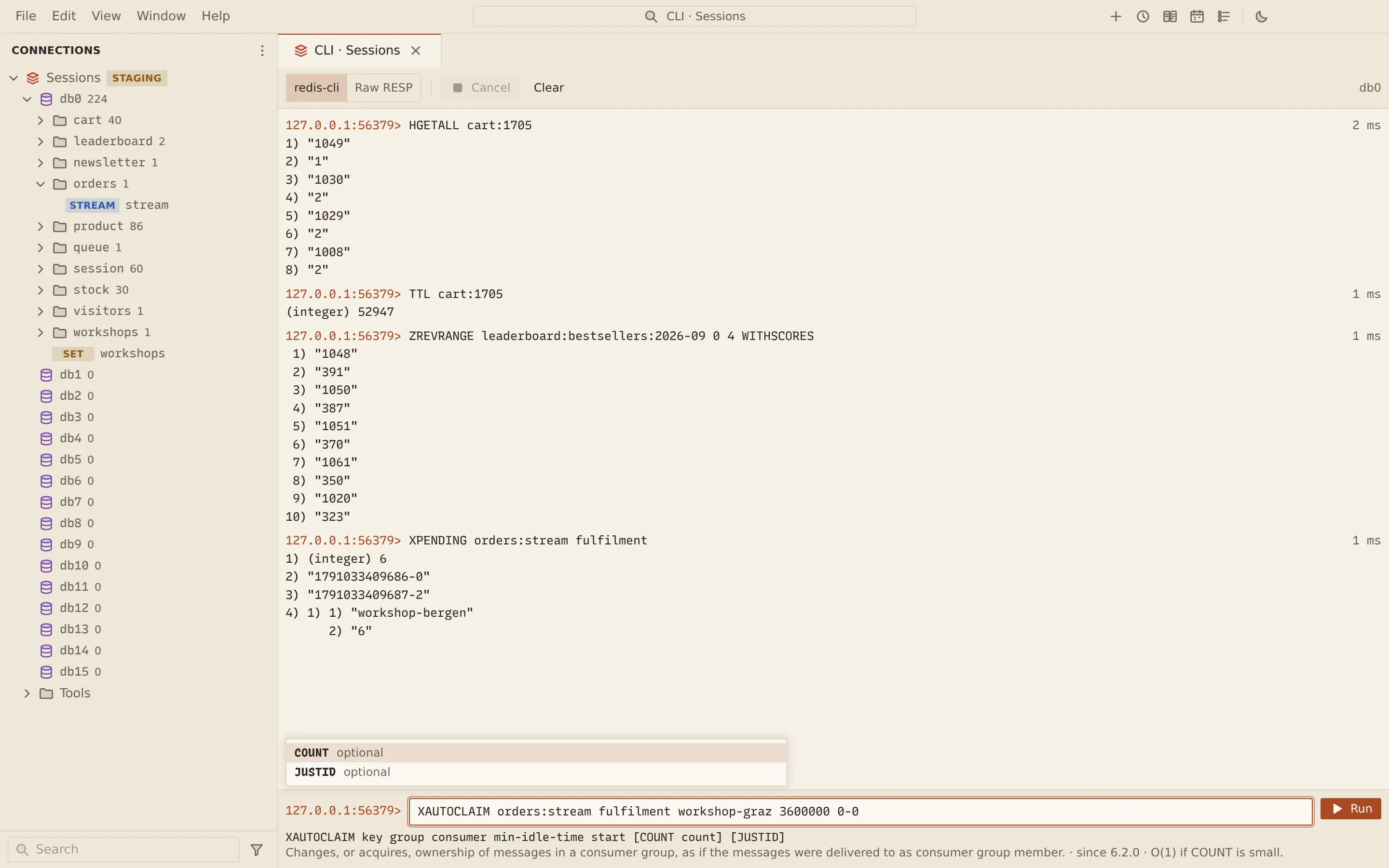Expand the Tools folder
The image size is (1389, 868).
coord(27,693)
